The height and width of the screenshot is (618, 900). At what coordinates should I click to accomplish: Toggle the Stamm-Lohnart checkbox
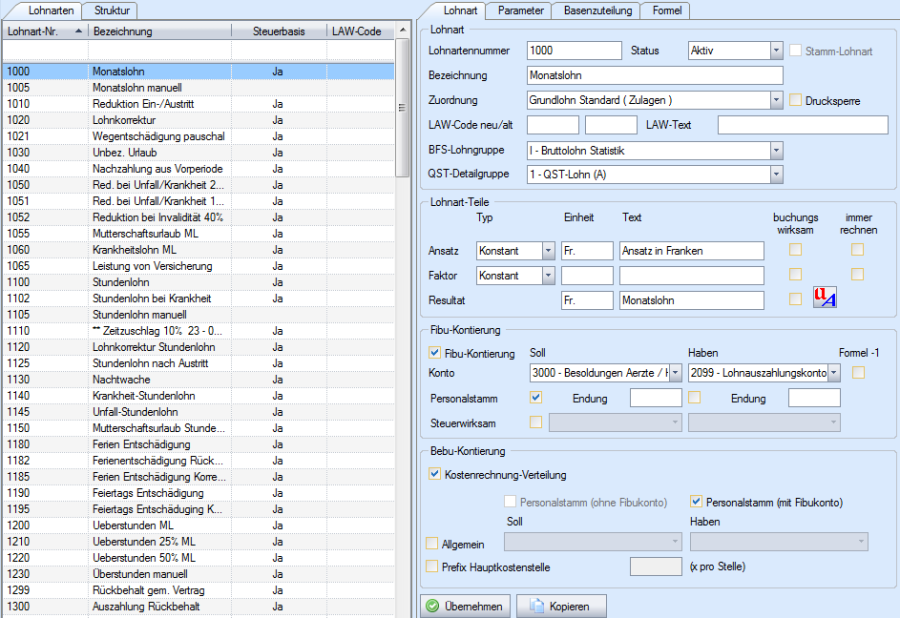[x=796, y=50]
